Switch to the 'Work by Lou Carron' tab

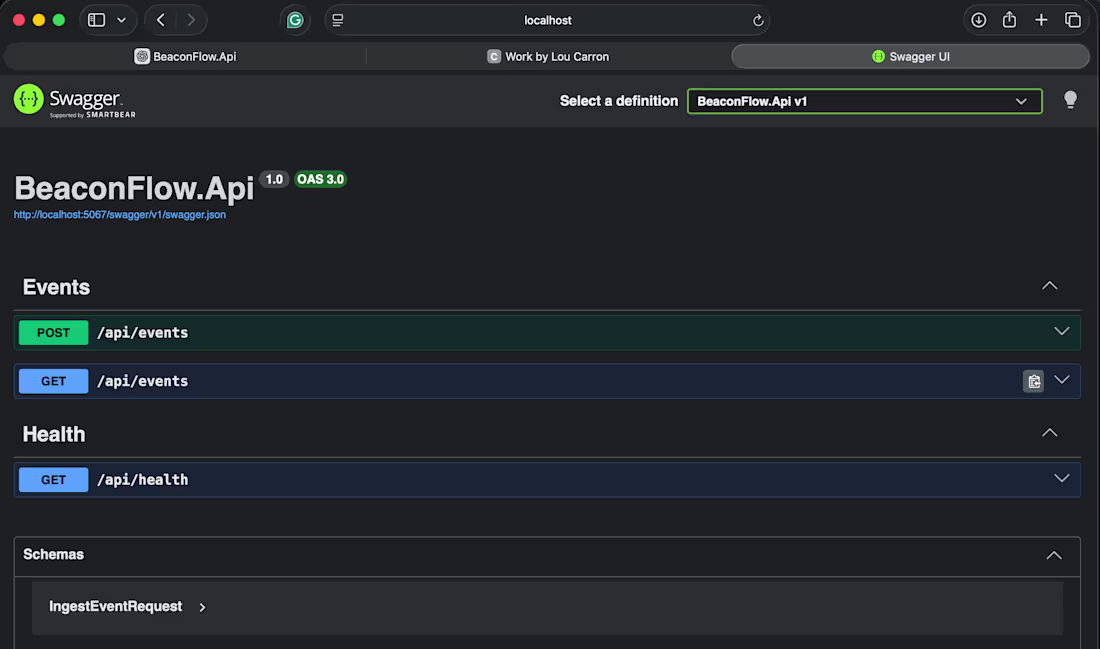pos(548,56)
